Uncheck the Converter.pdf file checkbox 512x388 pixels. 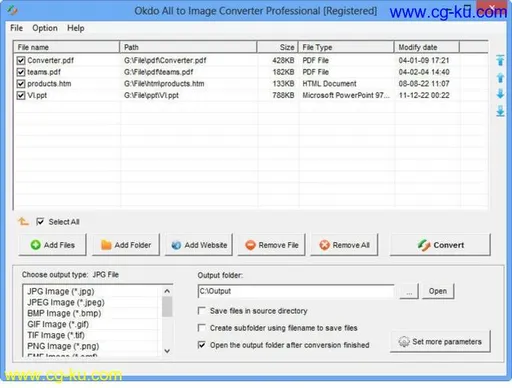click(21, 60)
